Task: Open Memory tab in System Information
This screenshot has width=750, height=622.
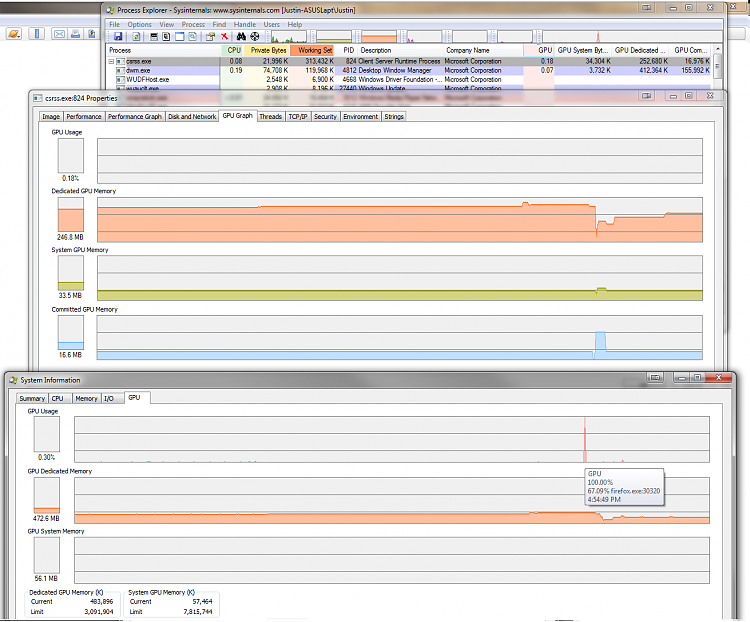Action: pos(87,398)
